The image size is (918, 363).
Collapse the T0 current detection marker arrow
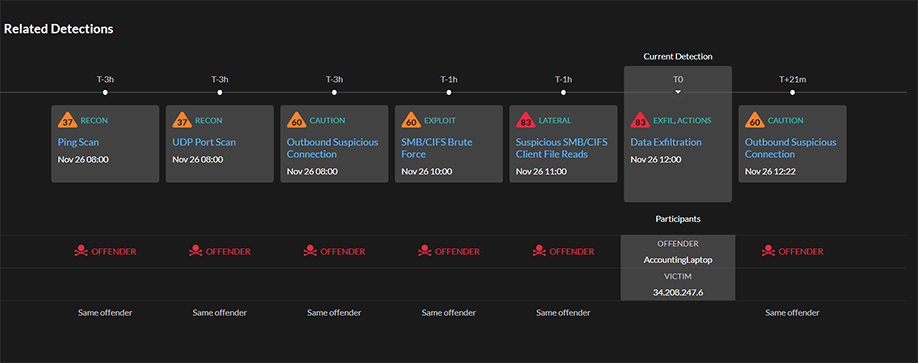coord(678,92)
